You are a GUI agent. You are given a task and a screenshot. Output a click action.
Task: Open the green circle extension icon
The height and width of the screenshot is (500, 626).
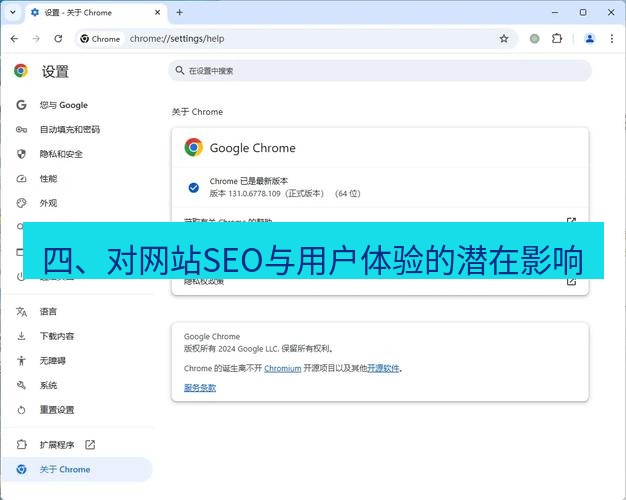tap(535, 39)
